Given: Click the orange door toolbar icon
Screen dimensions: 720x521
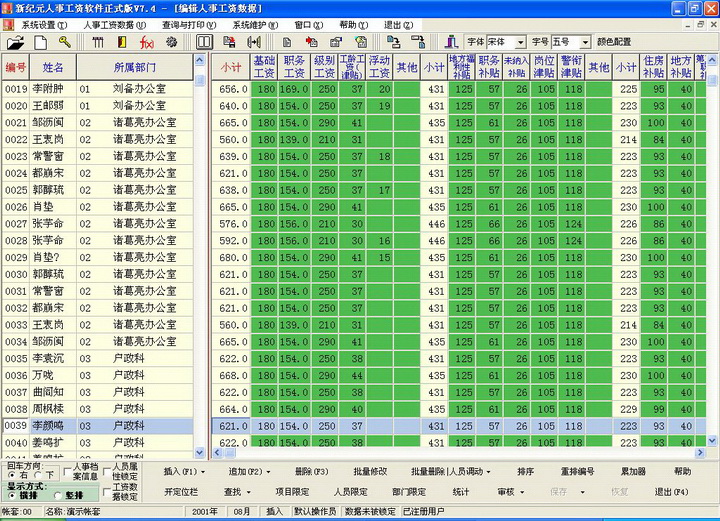Looking at the screenshot, I should pyautogui.click(x=122, y=43).
